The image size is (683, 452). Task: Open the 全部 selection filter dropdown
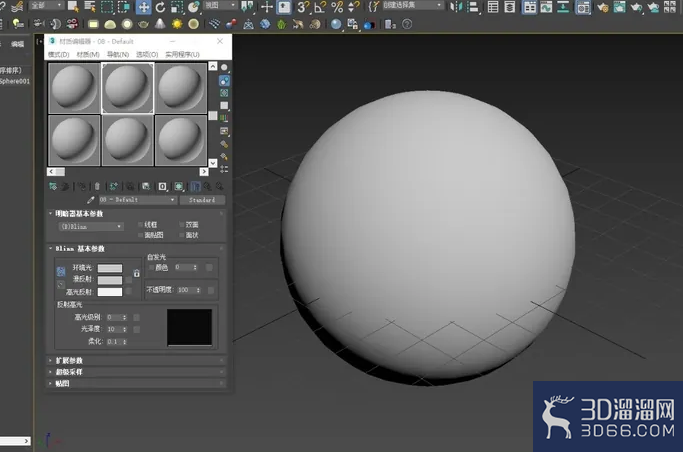tap(47, 6)
